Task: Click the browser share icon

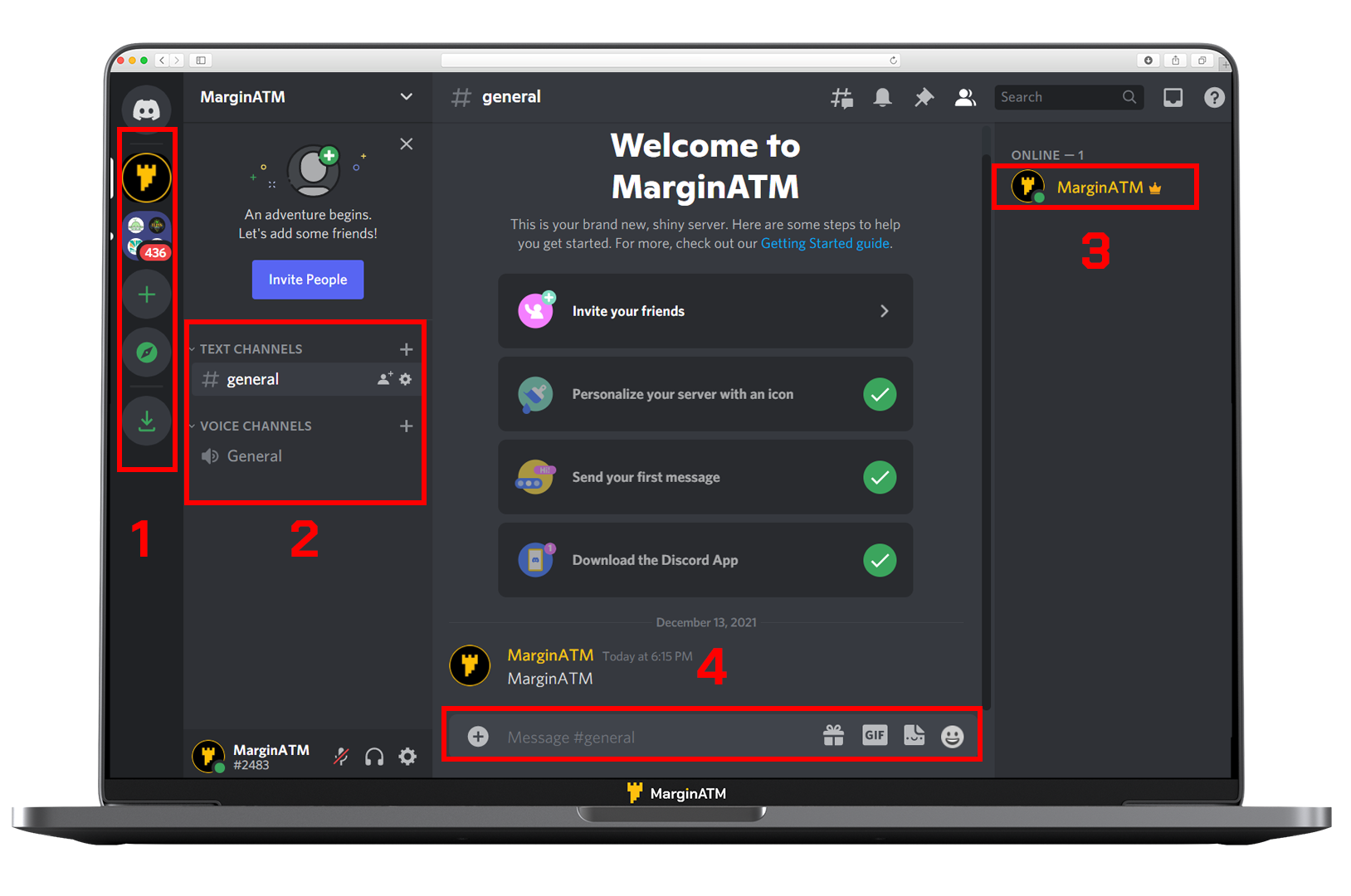Action: pyautogui.click(x=1175, y=60)
